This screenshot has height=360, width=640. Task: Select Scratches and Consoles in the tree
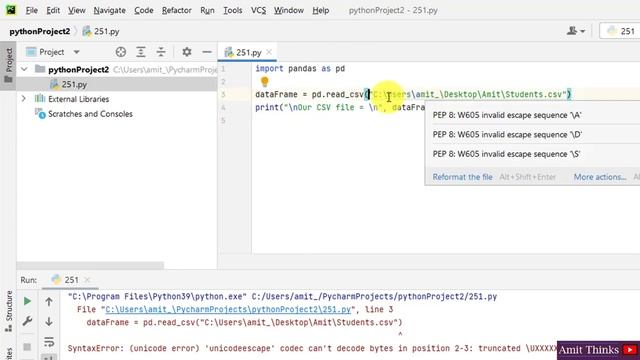point(90,114)
